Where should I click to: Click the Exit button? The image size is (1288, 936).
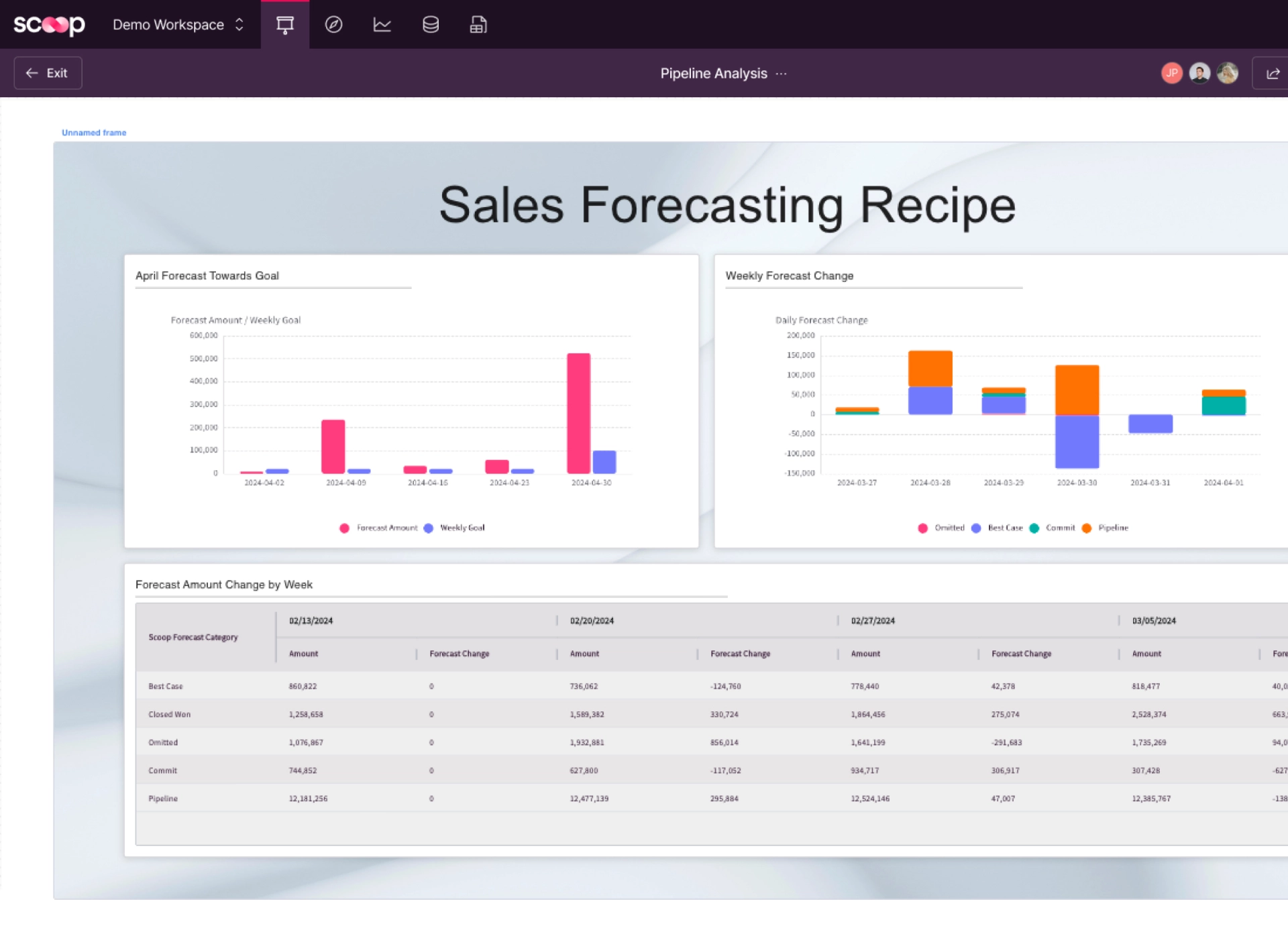coord(48,72)
